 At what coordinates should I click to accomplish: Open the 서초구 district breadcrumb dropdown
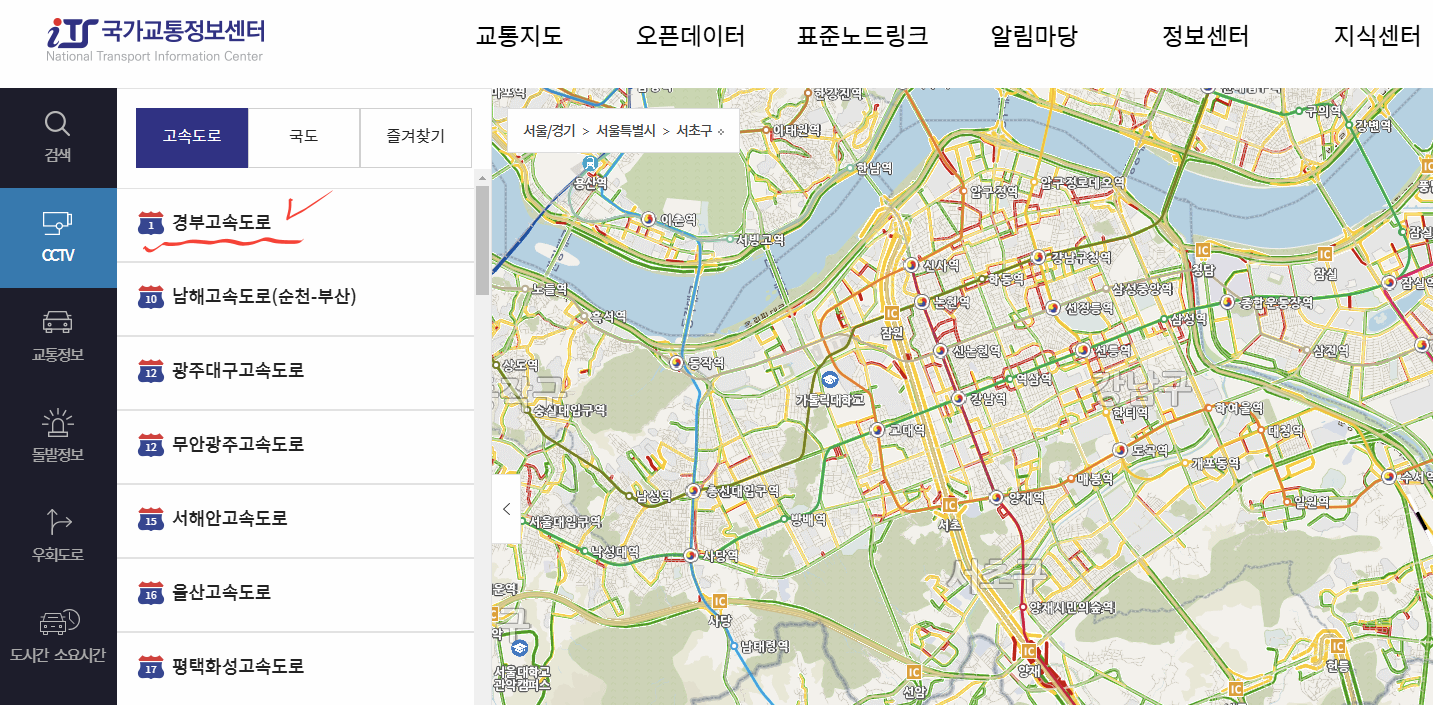tap(700, 131)
